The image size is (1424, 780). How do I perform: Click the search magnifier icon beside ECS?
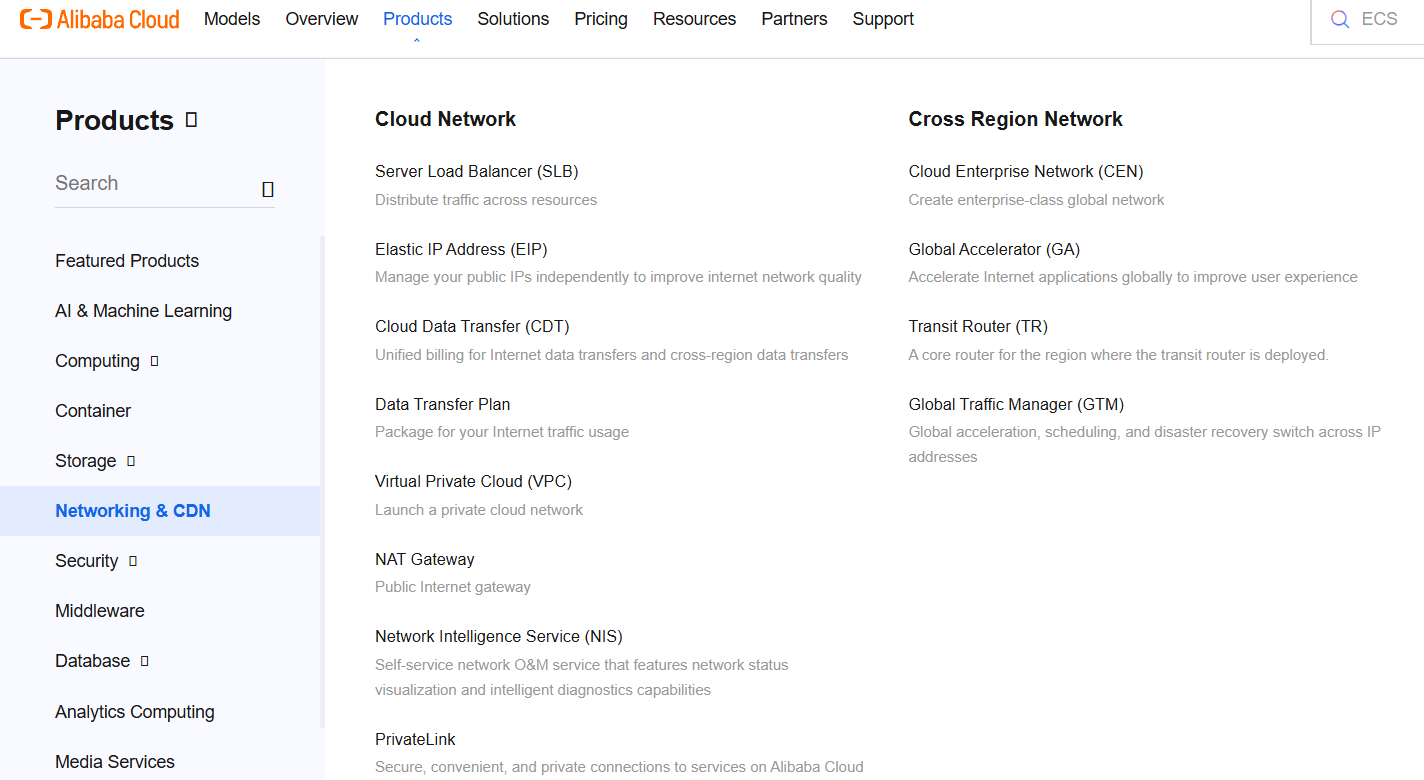[x=1340, y=19]
